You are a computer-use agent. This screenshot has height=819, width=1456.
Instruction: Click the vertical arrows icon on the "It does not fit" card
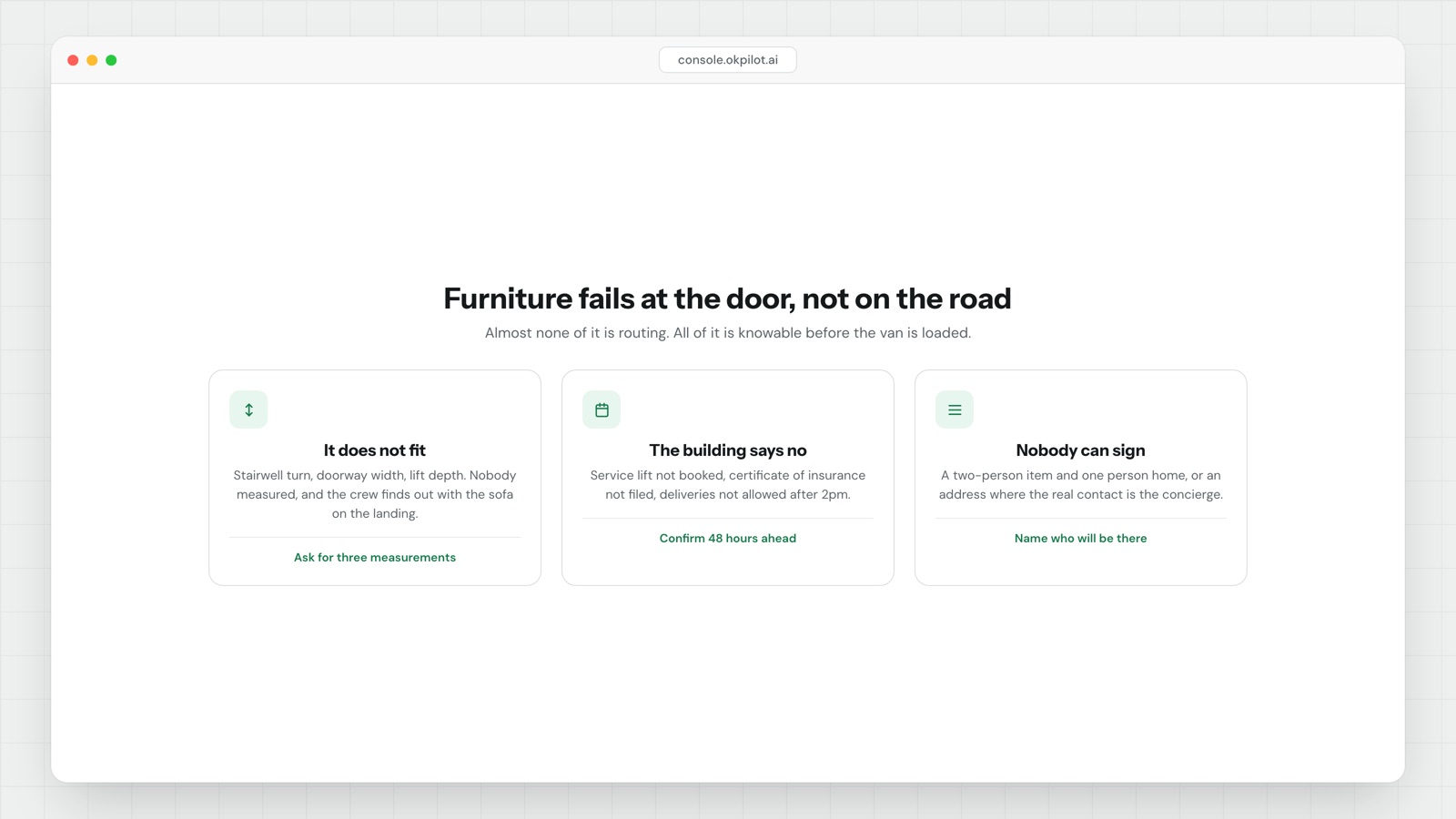click(248, 409)
